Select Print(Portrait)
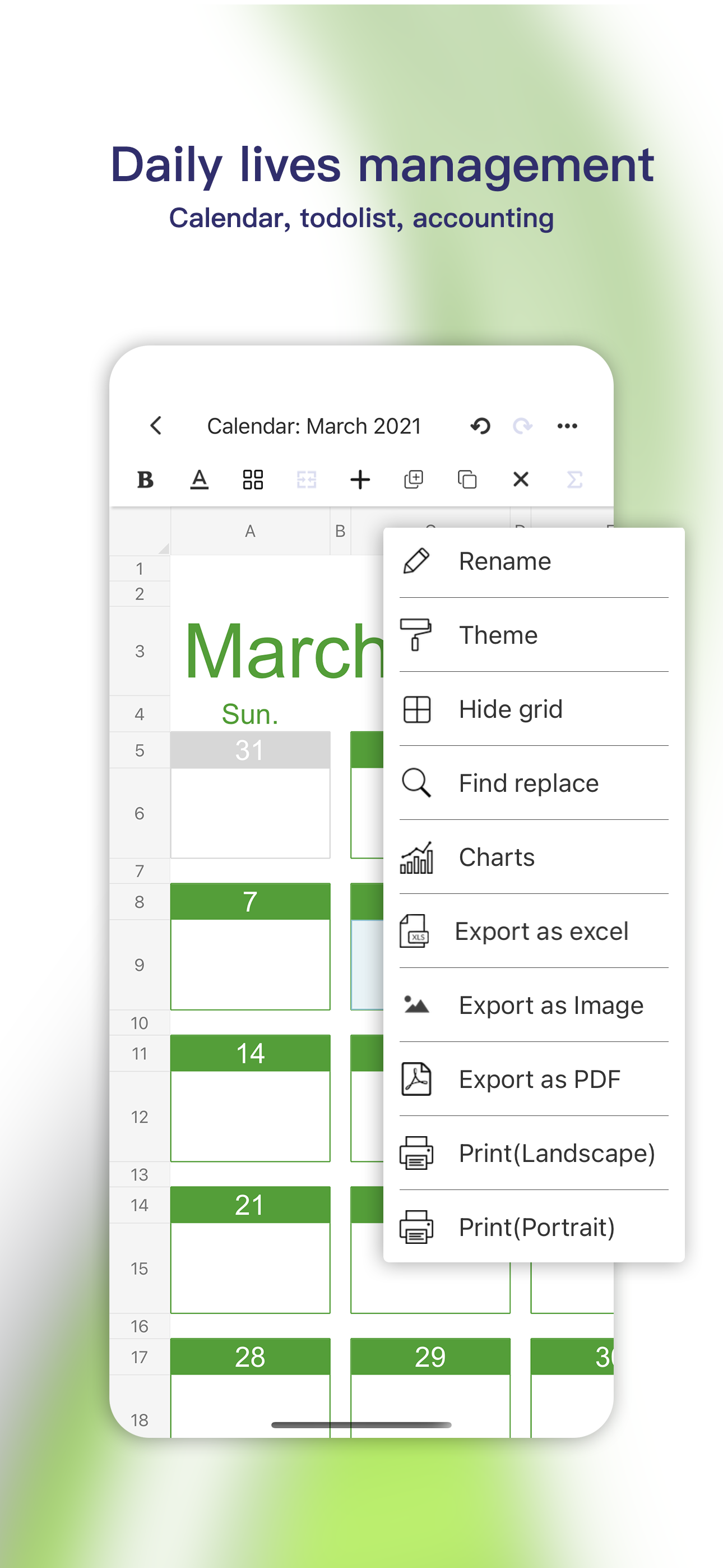Image resolution: width=723 pixels, height=1568 pixels. [x=534, y=1227]
